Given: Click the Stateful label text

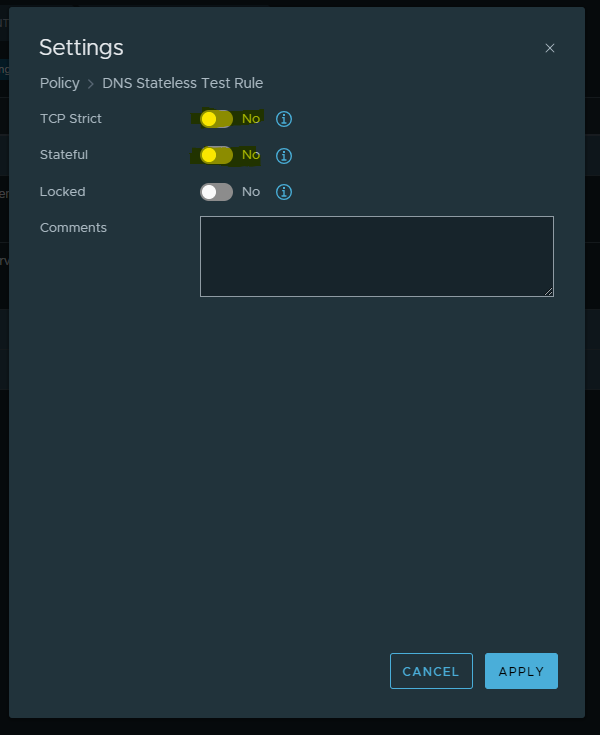Looking at the screenshot, I should (64, 155).
